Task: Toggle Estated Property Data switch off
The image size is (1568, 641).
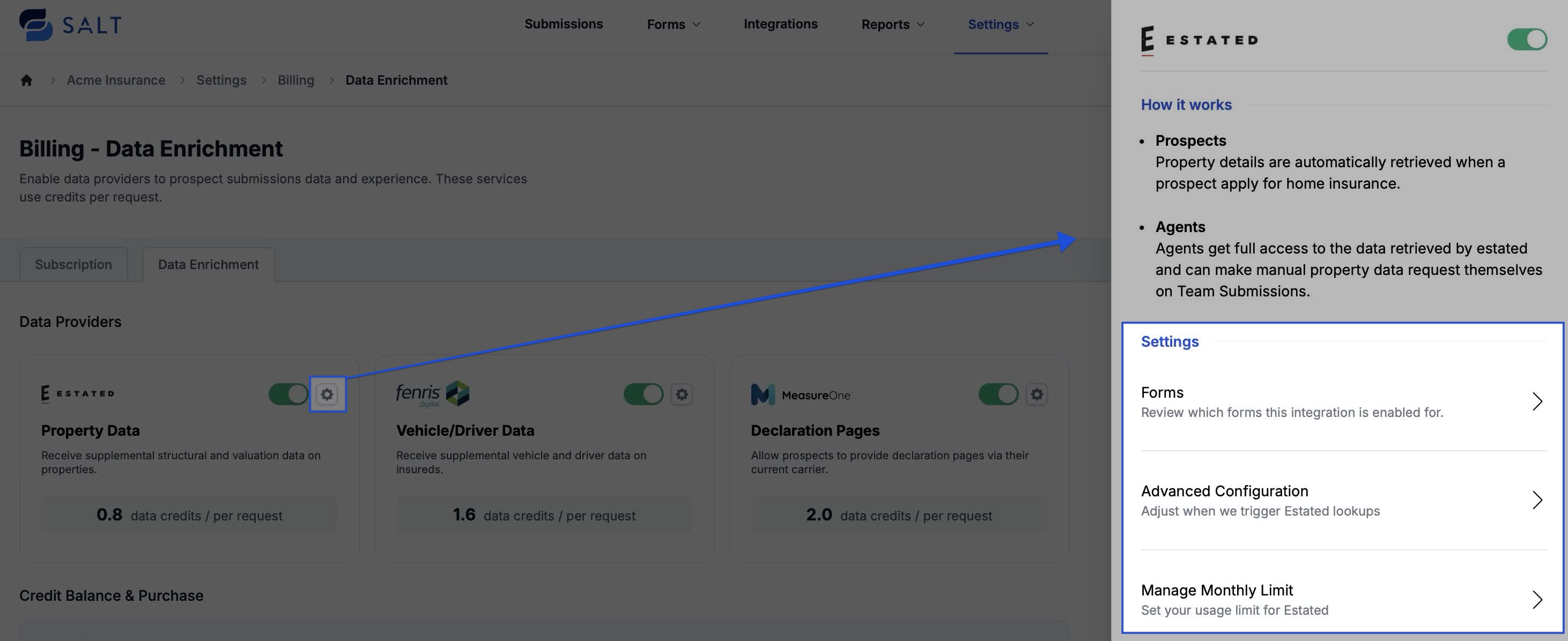Action: (x=289, y=394)
